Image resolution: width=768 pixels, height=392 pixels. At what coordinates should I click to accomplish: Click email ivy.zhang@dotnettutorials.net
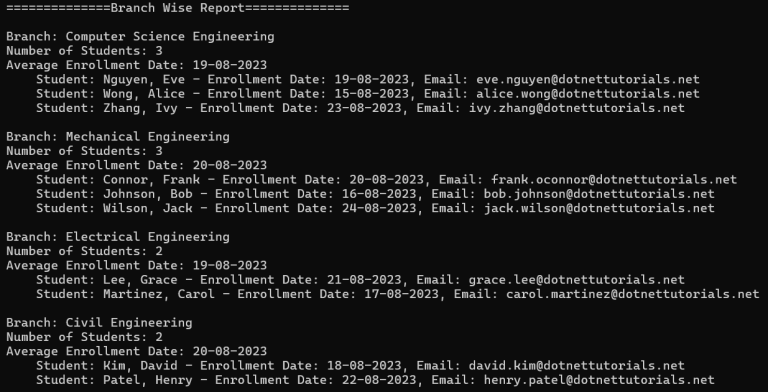pos(576,108)
